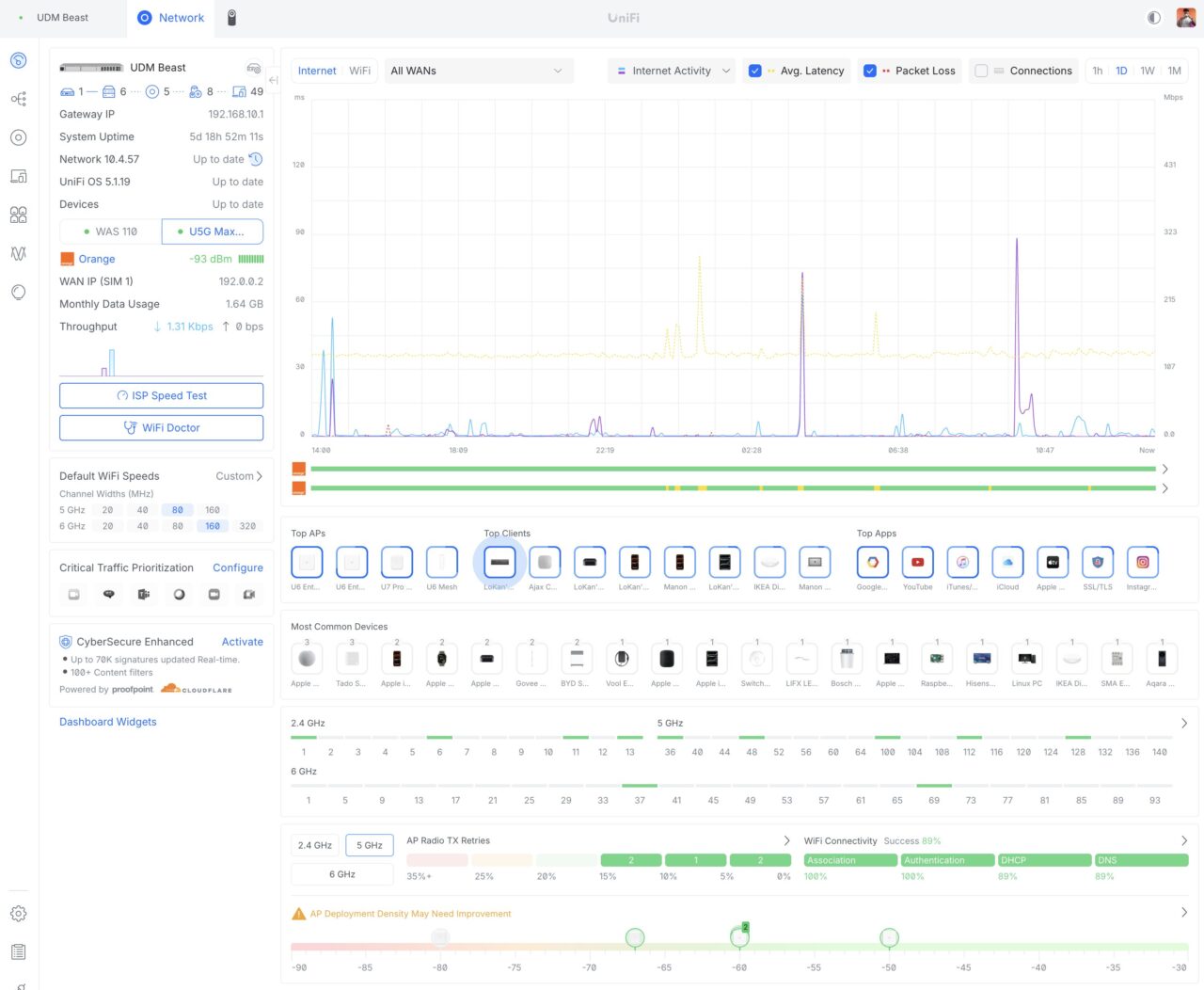The width and height of the screenshot is (1204, 990).
Task: Launch WiFi Doctor
Action: (162, 428)
